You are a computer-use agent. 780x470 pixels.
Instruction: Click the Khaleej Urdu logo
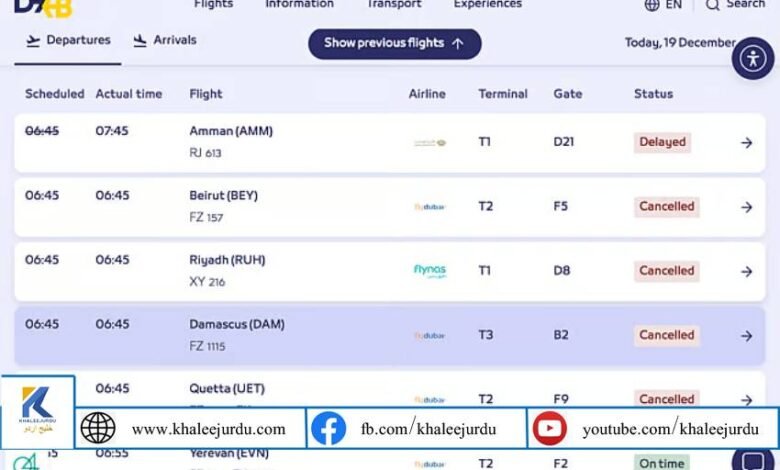click(38, 411)
